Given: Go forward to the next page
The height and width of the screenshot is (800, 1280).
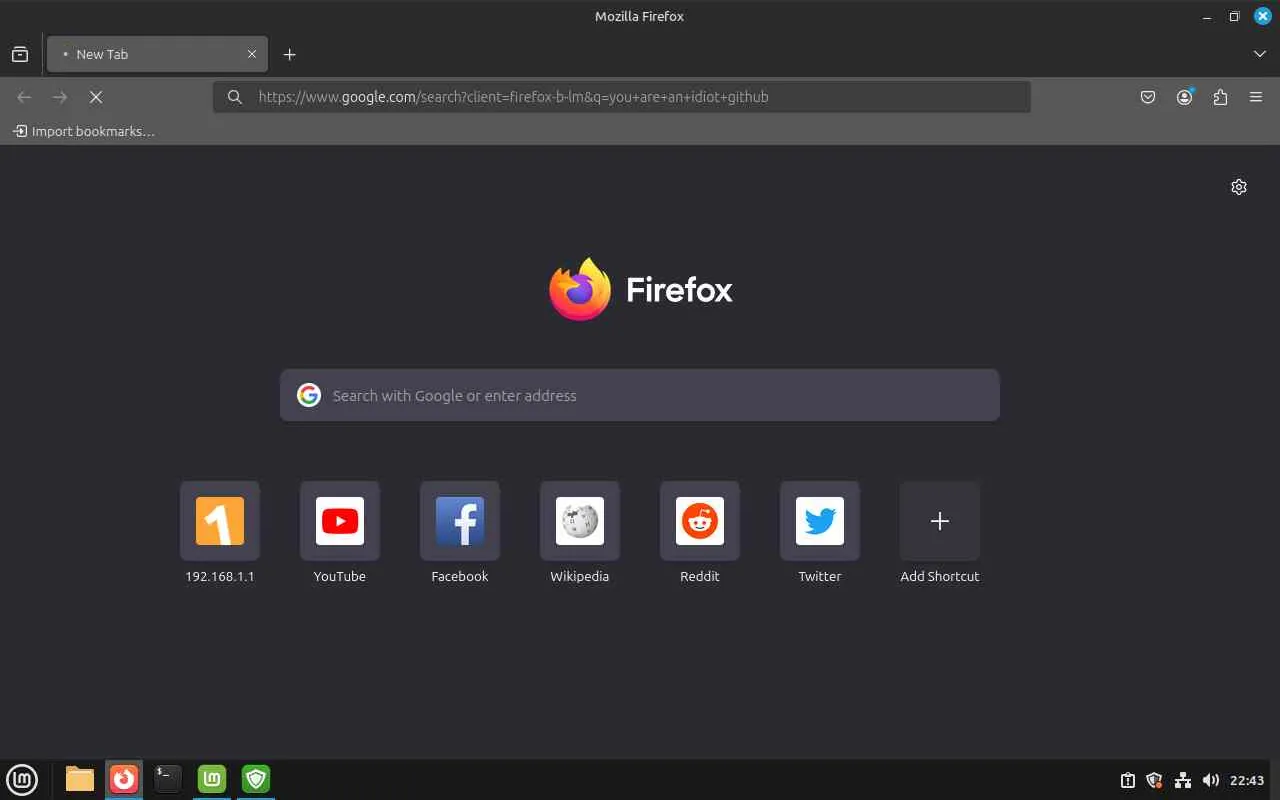Looking at the screenshot, I should (x=60, y=97).
